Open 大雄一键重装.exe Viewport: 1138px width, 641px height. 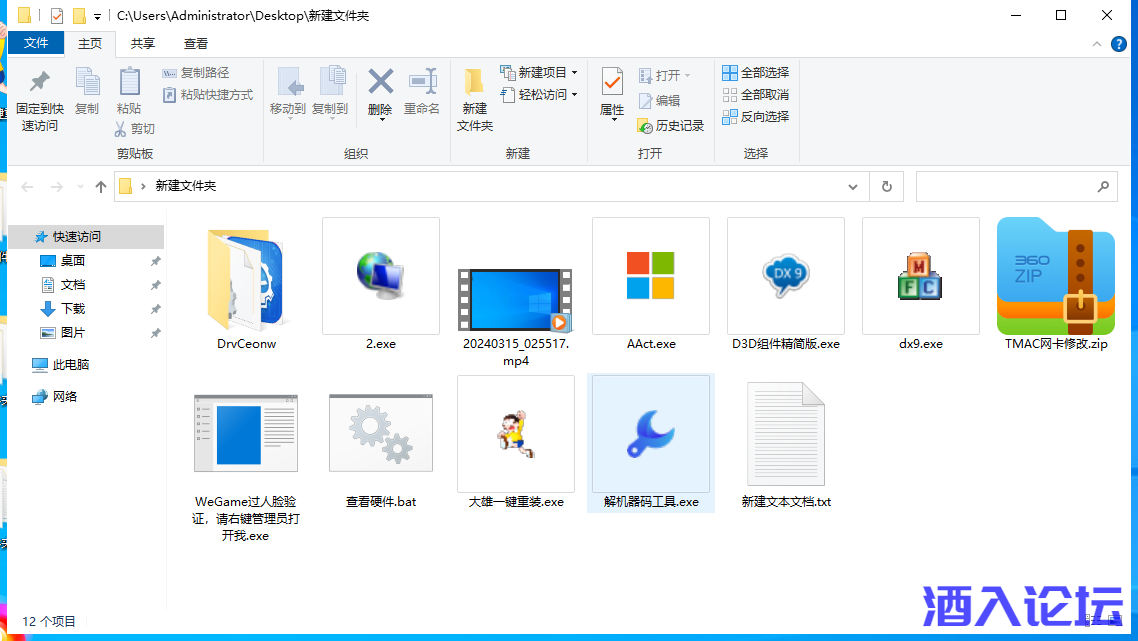[x=515, y=434]
